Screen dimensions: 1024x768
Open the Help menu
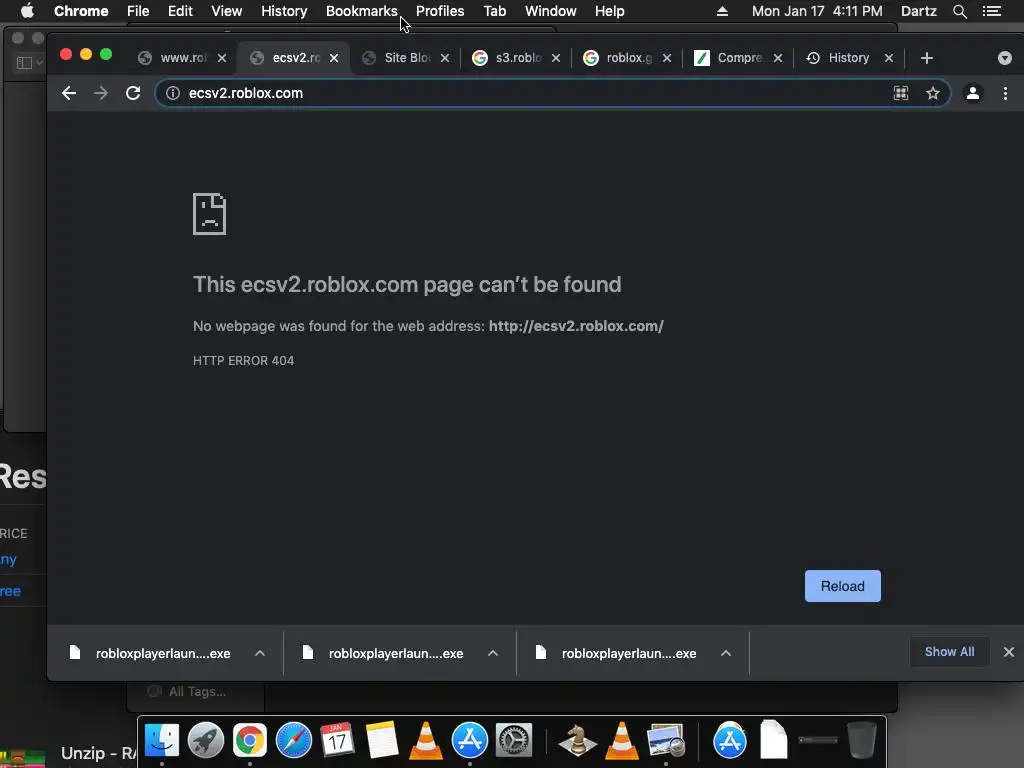coord(609,11)
